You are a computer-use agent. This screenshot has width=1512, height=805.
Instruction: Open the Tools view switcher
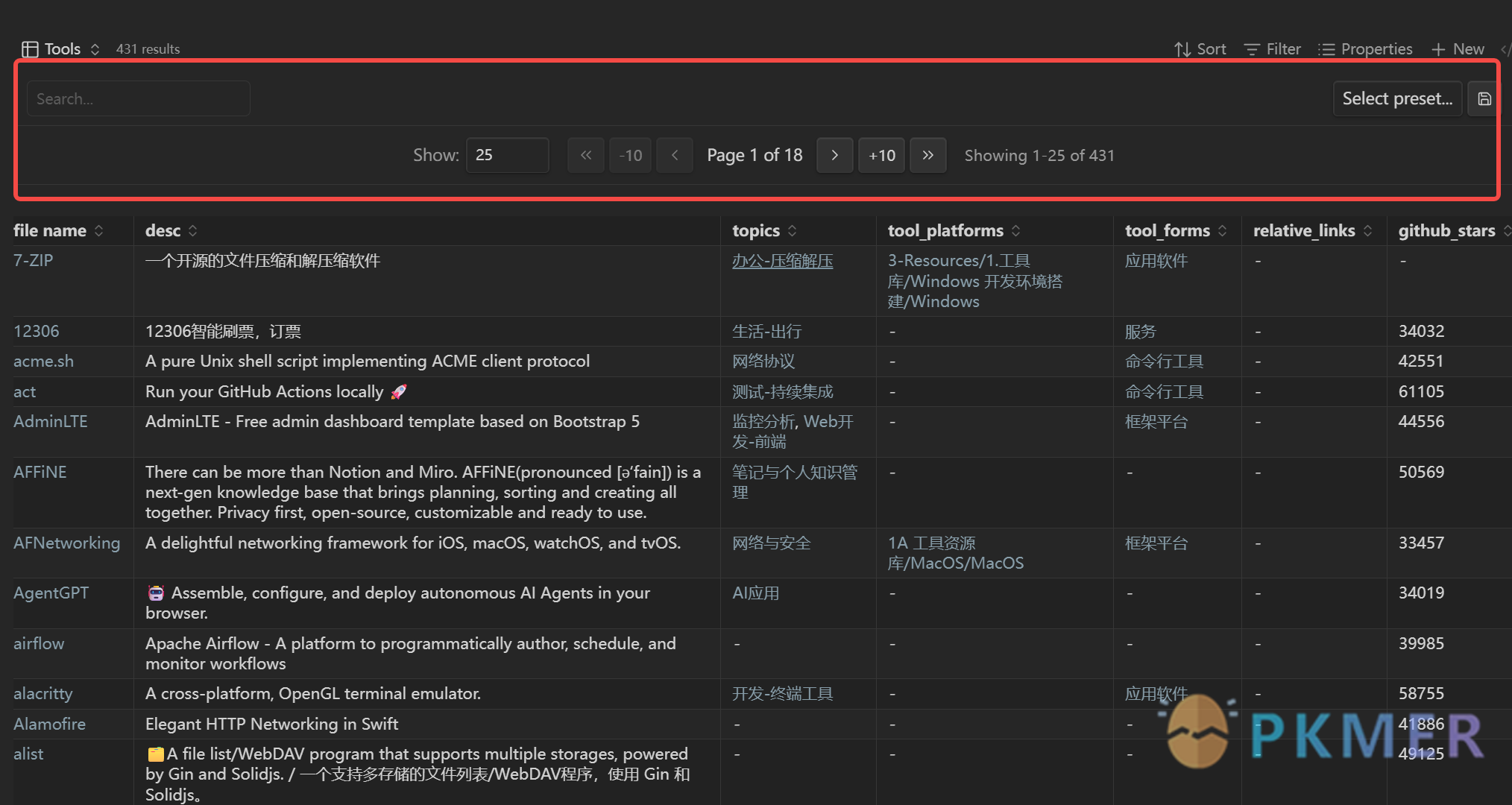[x=61, y=49]
